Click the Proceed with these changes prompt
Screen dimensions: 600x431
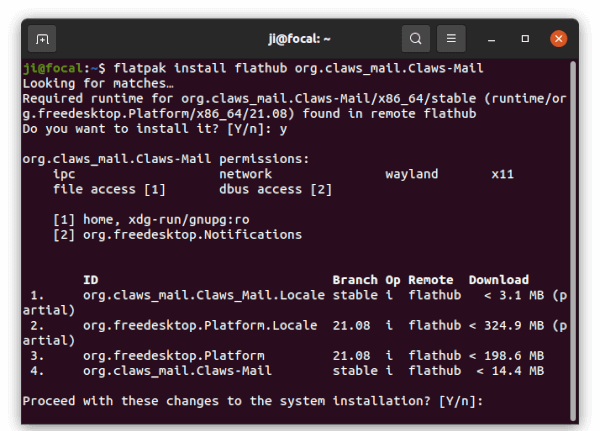coord(253,401)
